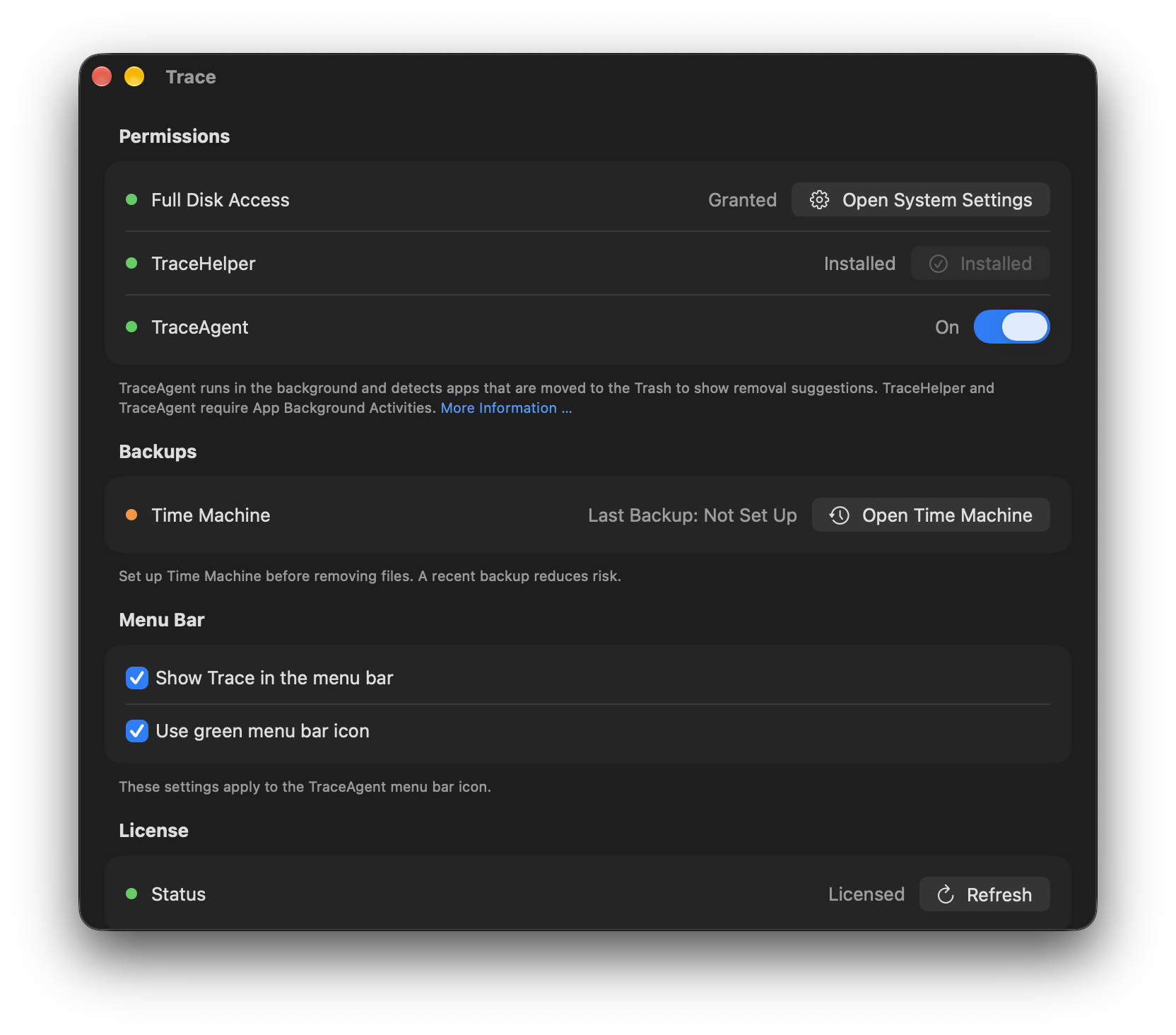Click green dot beside license Status
The height and width of the screenshot is (1035, 1176).
tap(131, 894)
